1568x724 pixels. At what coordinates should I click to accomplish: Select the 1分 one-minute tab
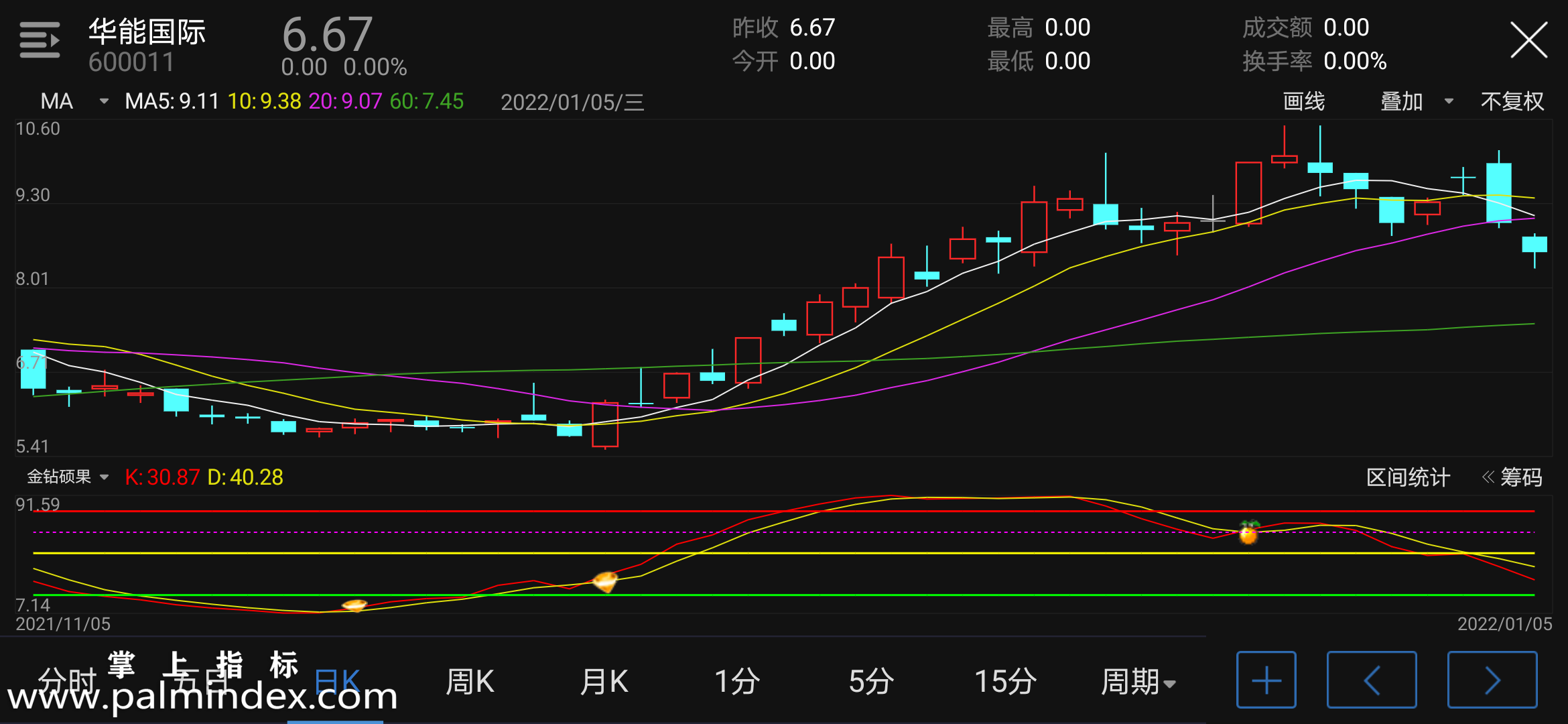pos(737,682)
